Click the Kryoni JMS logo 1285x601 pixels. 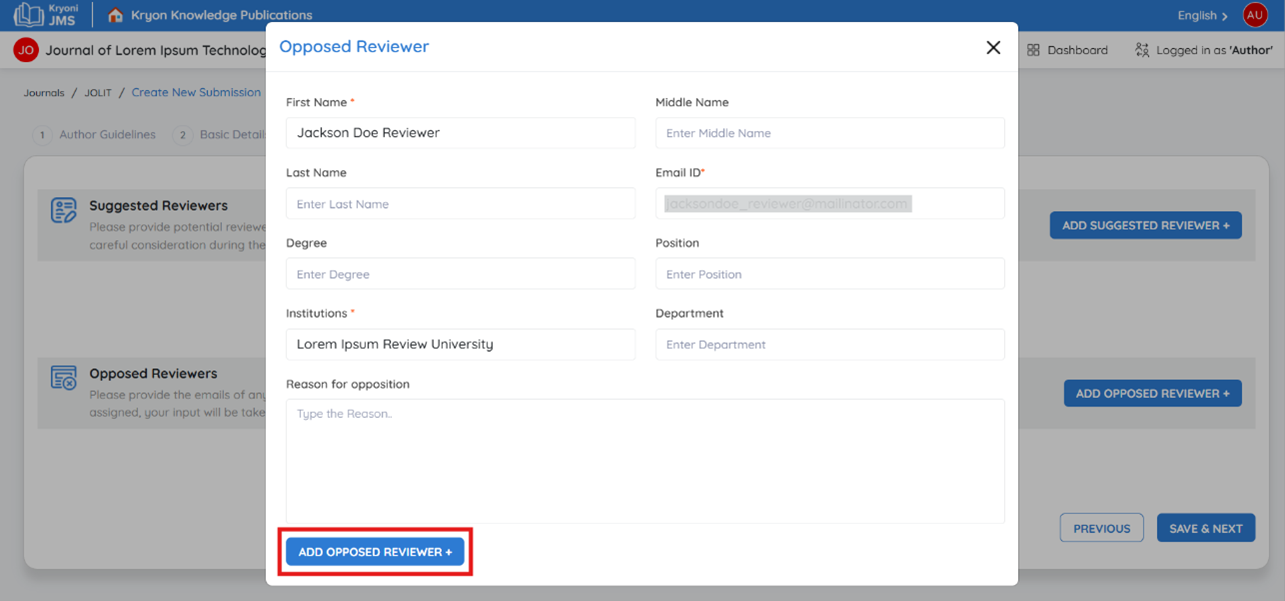pyautogui.click(x=45, y=14)
